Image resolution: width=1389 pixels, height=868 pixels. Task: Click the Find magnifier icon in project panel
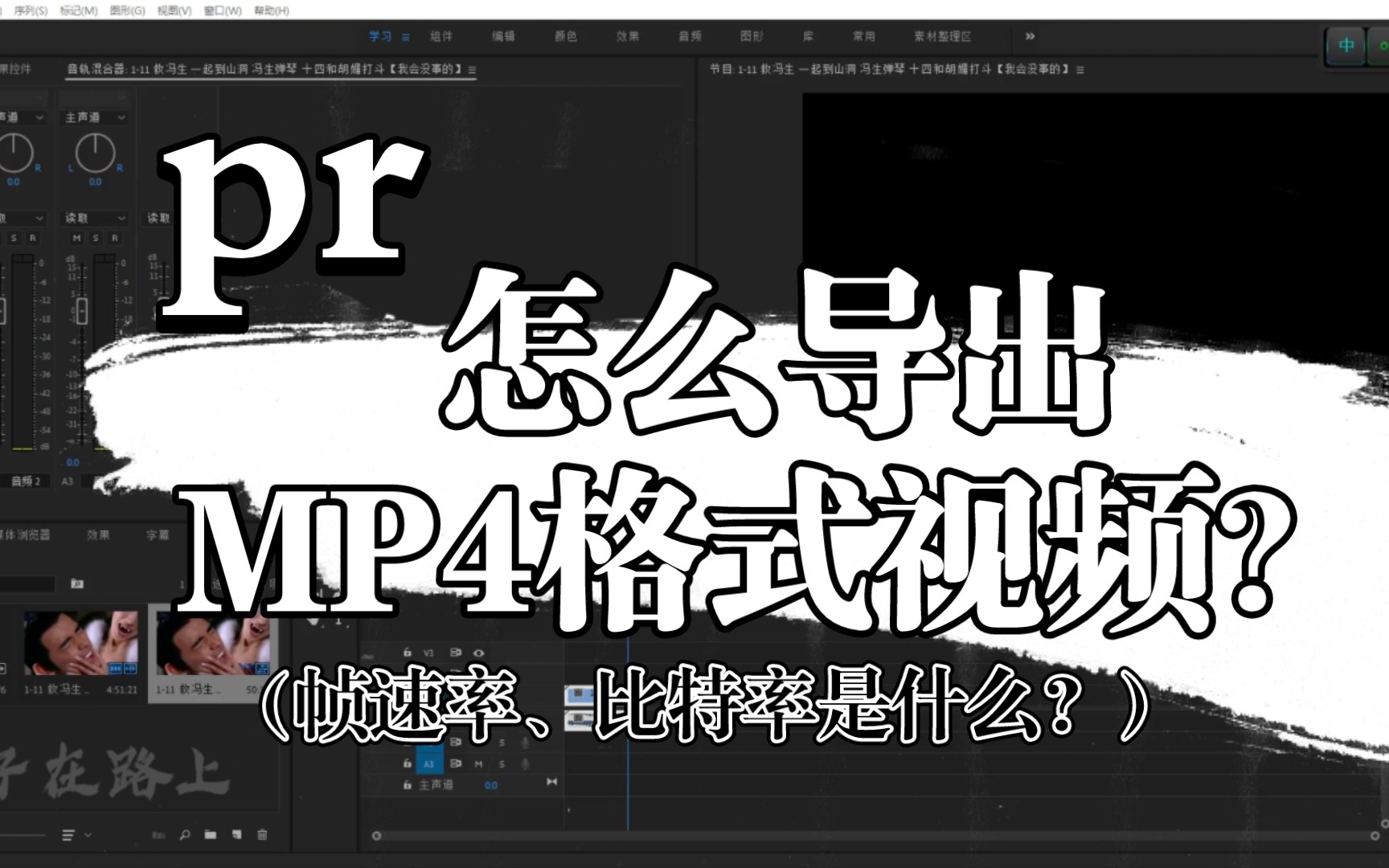tap(185, 835)
